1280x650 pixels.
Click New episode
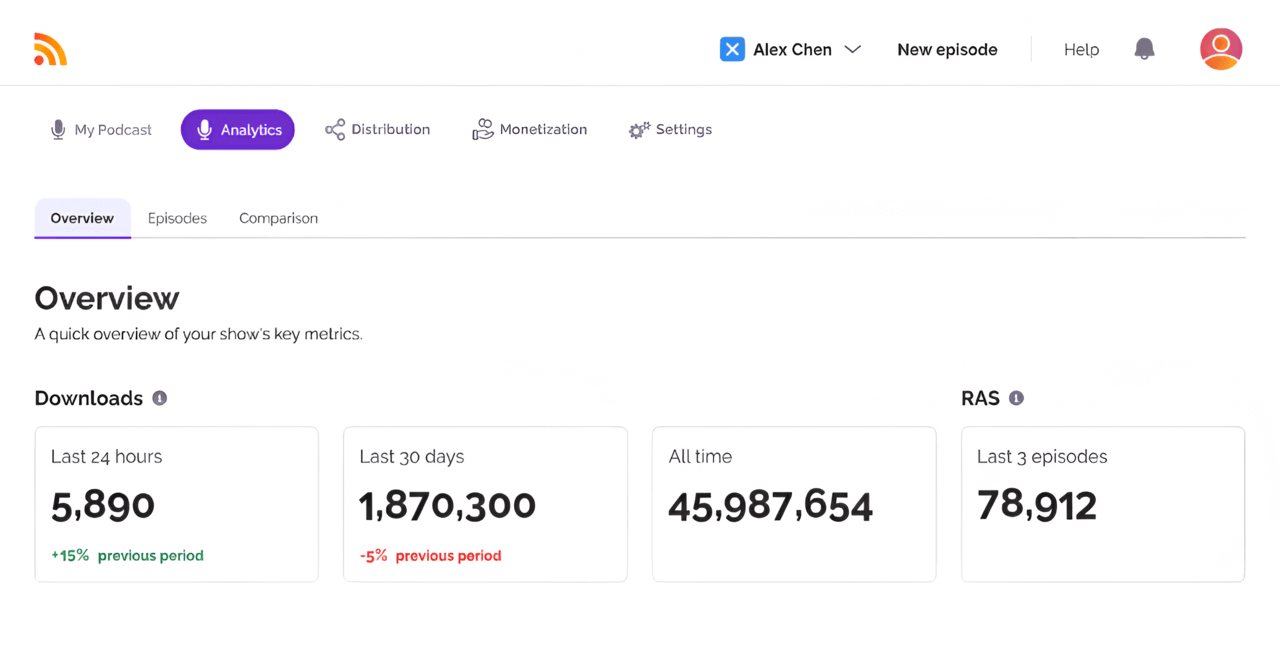pyautogui.click(x=947, y=49)
